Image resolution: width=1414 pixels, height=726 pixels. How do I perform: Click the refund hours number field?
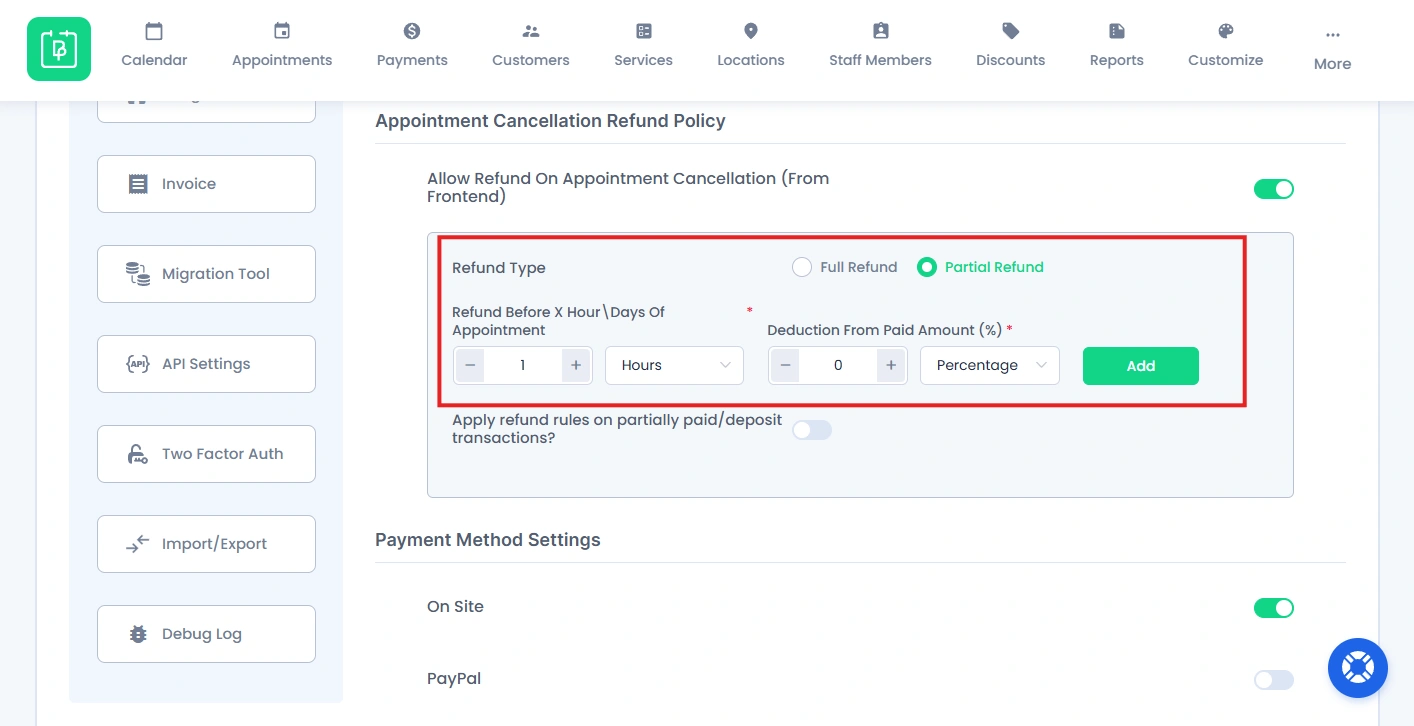pos(523,365)
